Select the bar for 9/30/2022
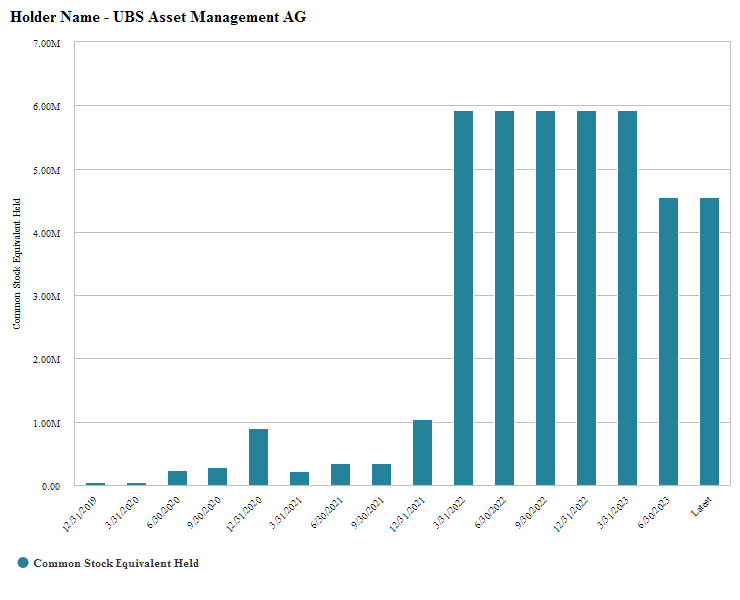 tap(546, 298)
